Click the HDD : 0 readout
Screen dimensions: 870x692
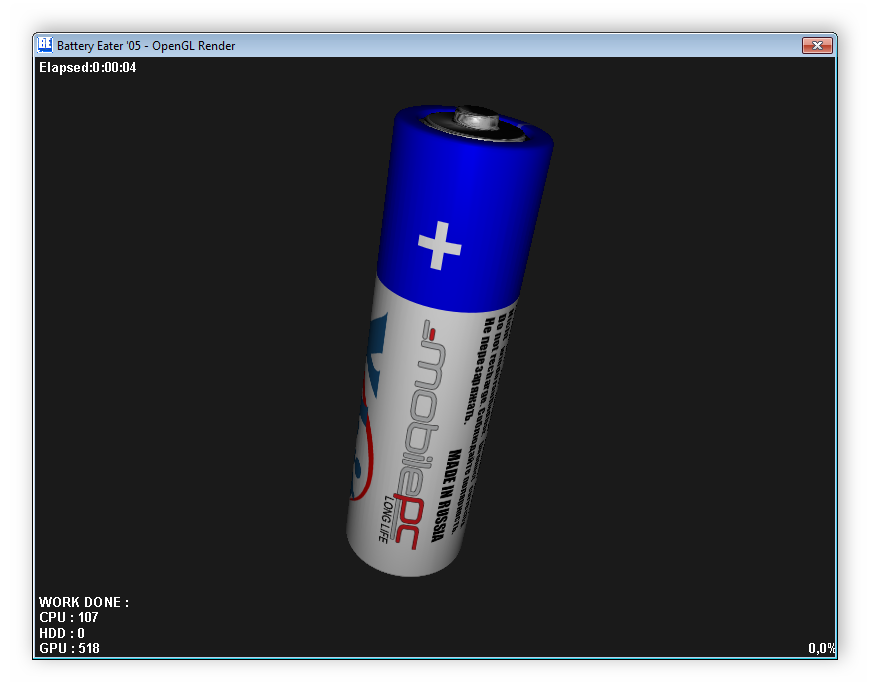62,633
